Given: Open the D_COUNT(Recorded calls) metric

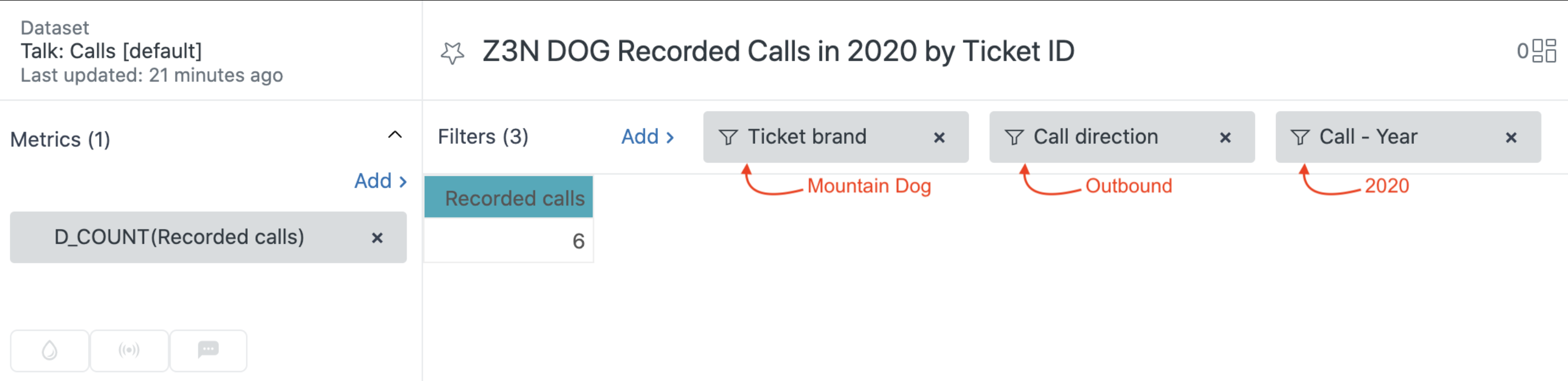Looking at the screenshot, I should click(x=179, y=237).
